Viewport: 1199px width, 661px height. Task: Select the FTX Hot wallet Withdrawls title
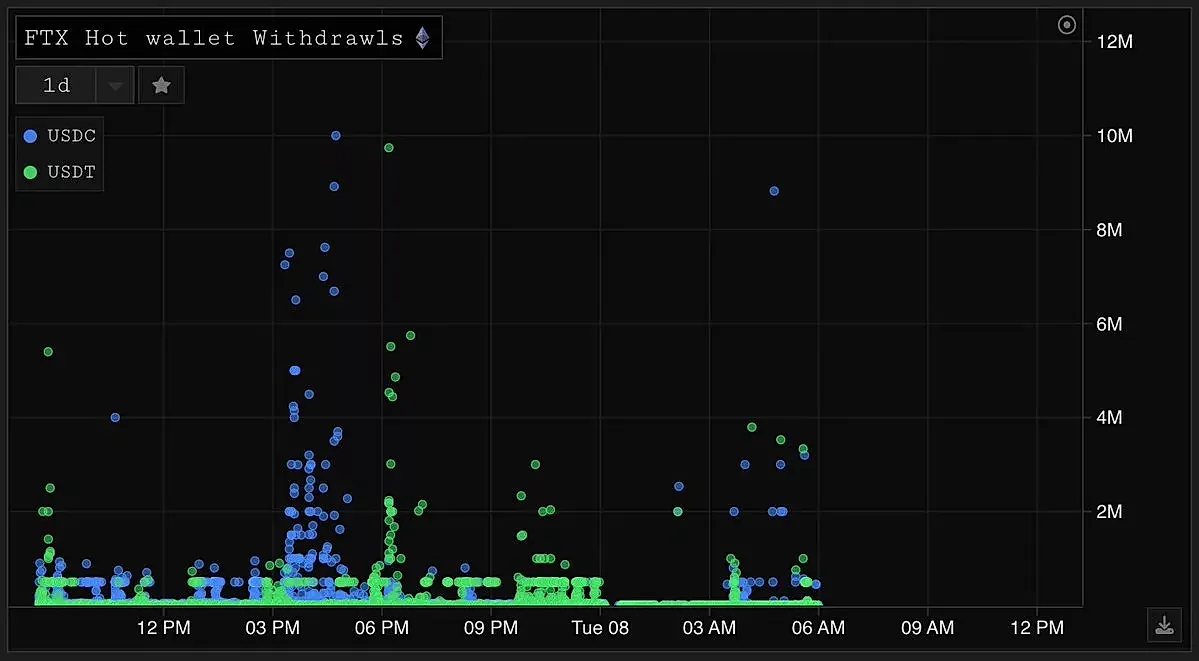(x=213, y=38)
